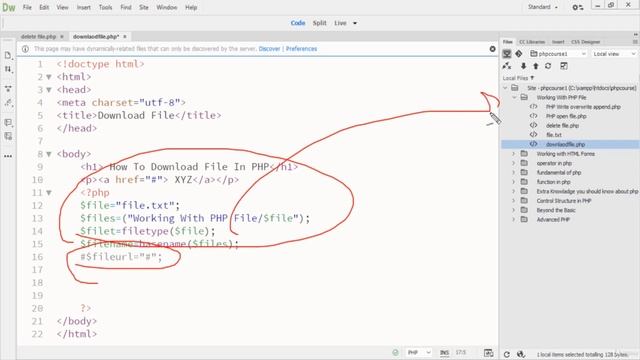Open the Dreamweaver Dw logo menu
640x360 pixels.
pyautogui.click(x=9, y=7)
